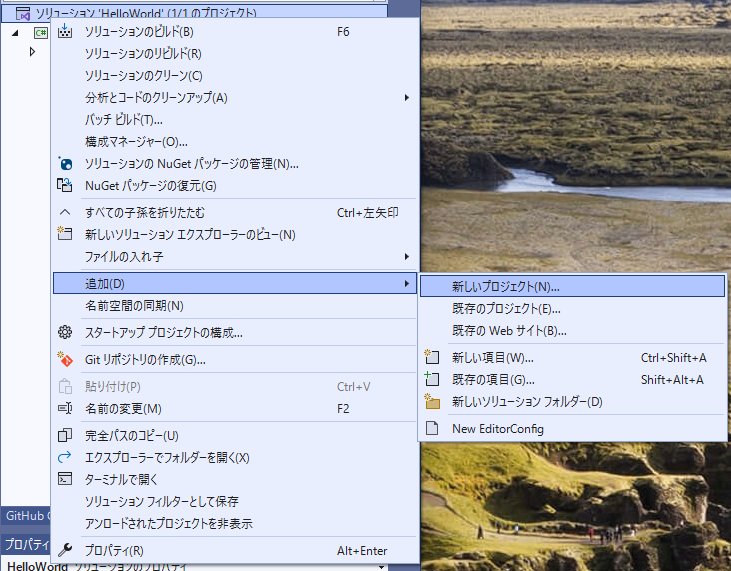
Task: Choose 新しいソリューション エクスプローラーのビュー(N)
Action: [x=235, y=234]
